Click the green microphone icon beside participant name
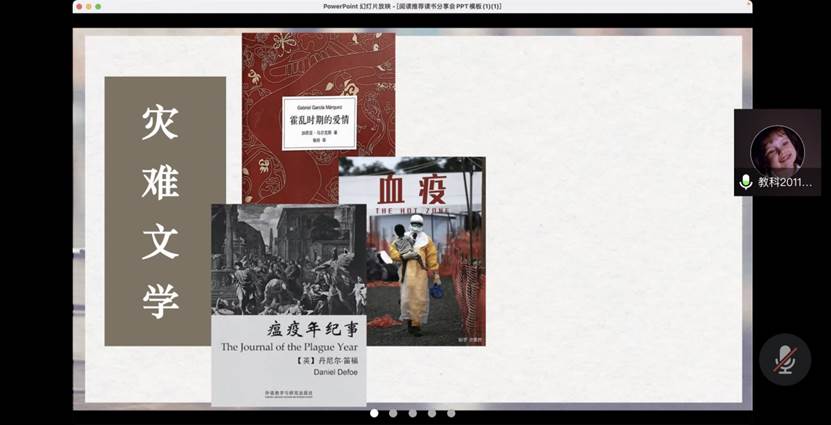831x425 pixels. pyautogui.click(x=745, y=182)
